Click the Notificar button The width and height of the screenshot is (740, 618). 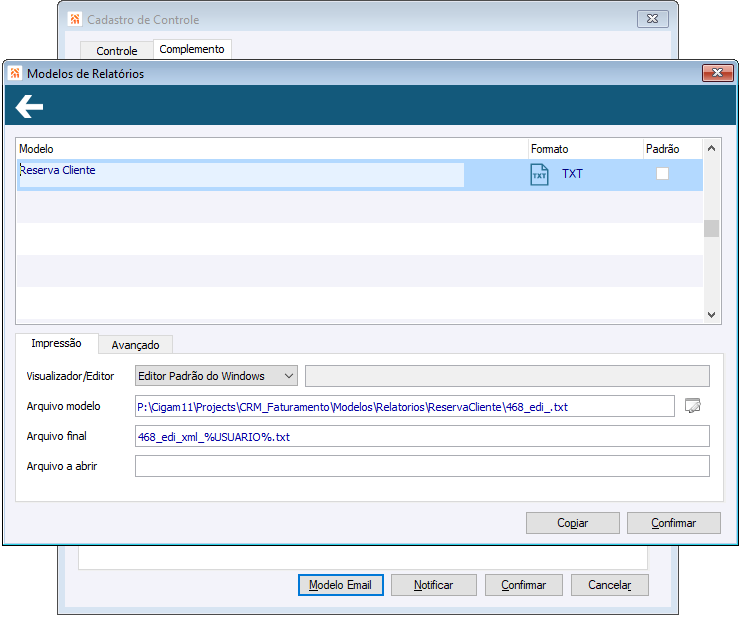434,585
